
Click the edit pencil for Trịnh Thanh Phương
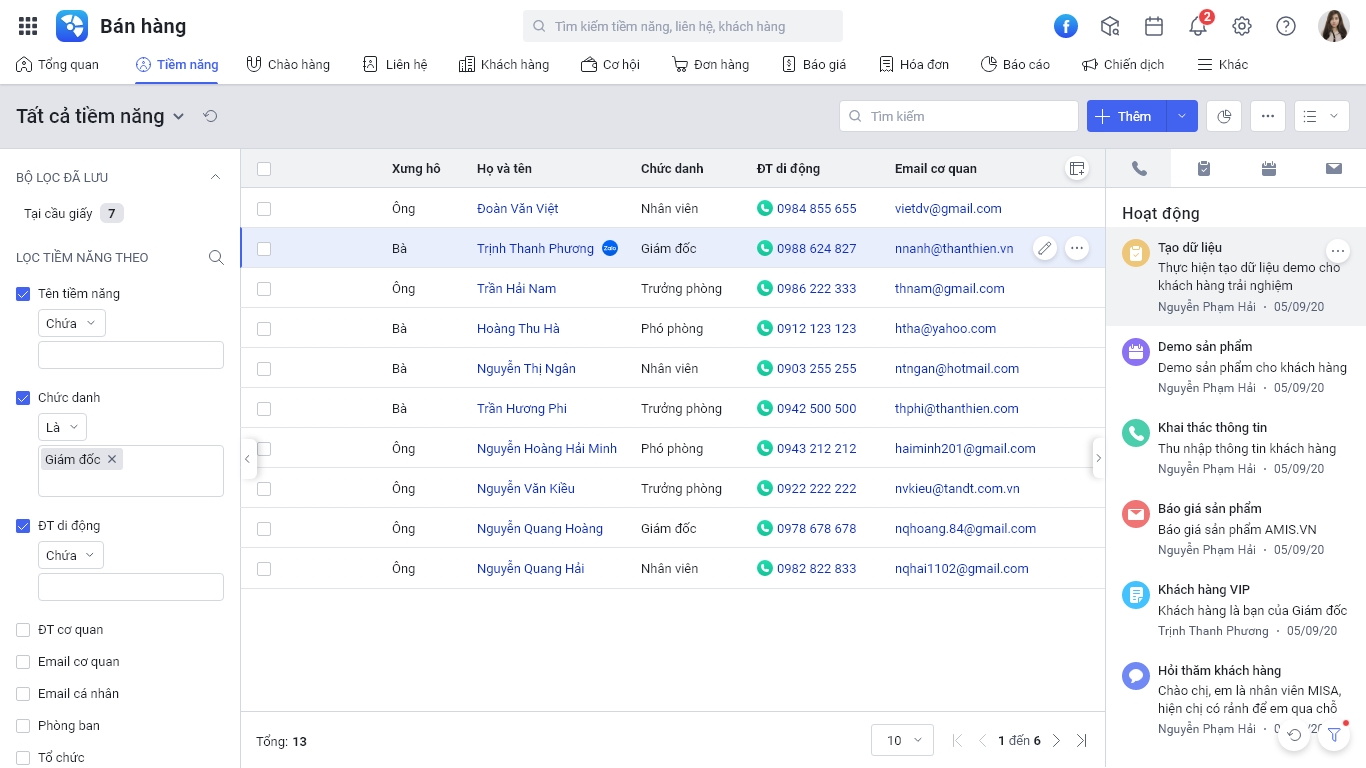coord(1045,248)
